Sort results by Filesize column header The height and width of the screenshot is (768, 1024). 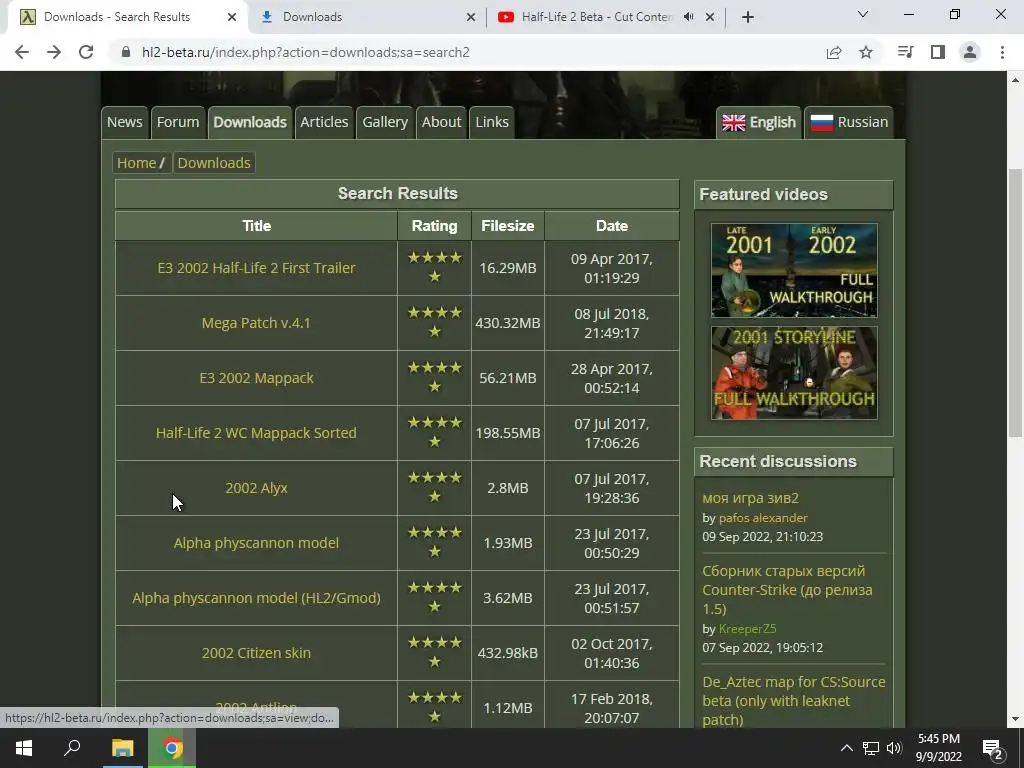pyautogui.click(x=507, y=226)
